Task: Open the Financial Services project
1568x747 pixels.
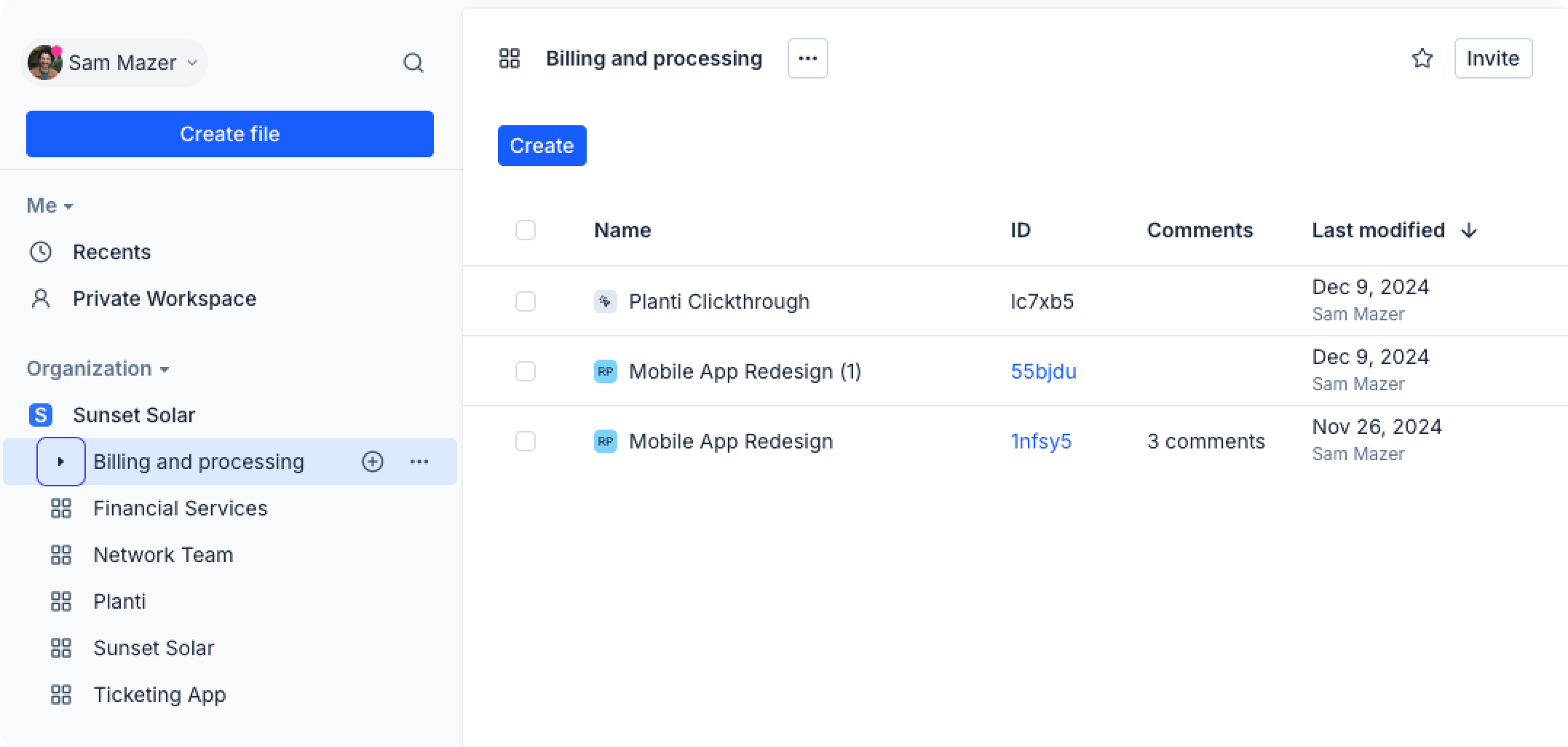Action: [x=180, y=508]
